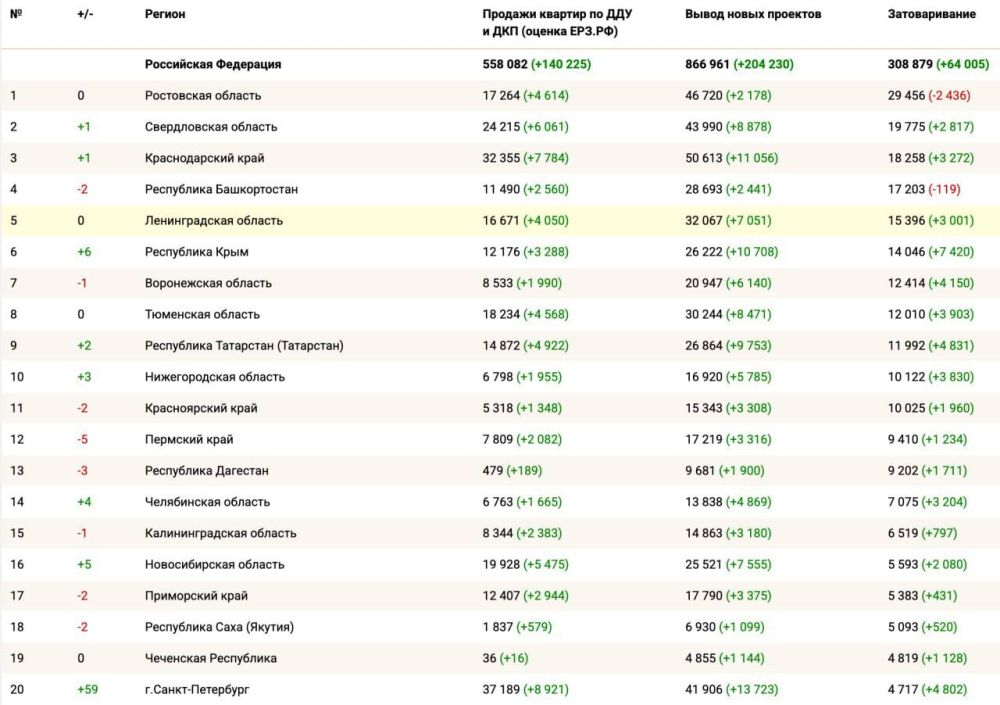Click the +/- column header
The image size is (1000, 705).
[x=84, y=14]
